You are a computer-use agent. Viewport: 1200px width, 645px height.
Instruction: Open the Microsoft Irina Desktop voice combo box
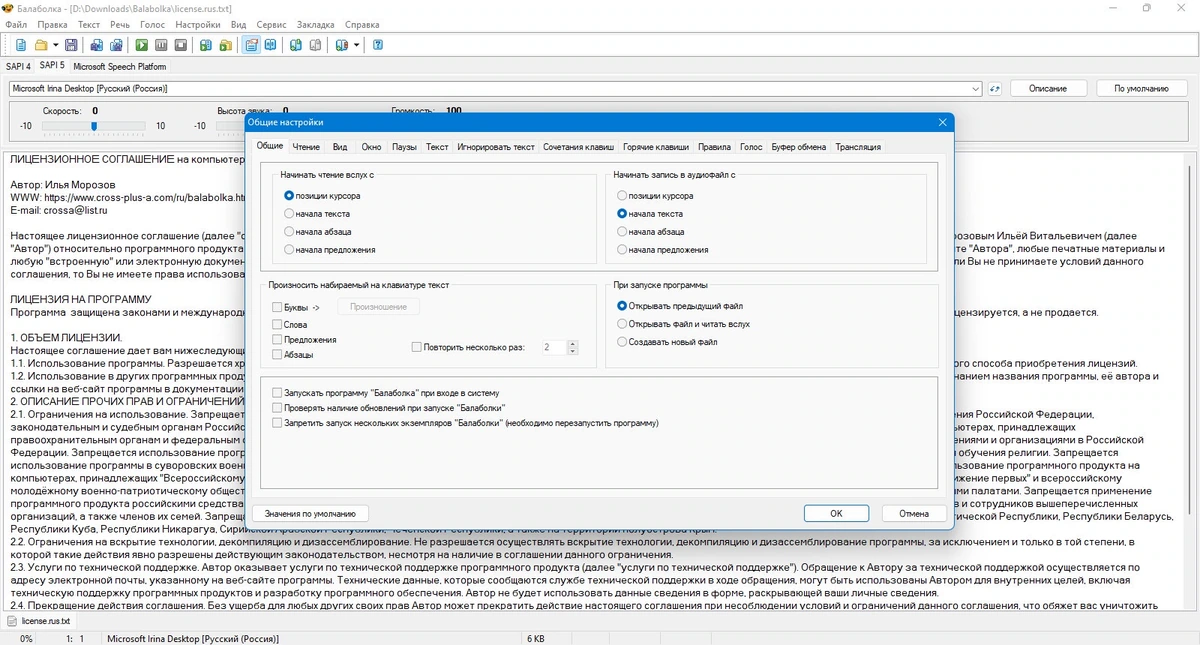tap(496, 88)
